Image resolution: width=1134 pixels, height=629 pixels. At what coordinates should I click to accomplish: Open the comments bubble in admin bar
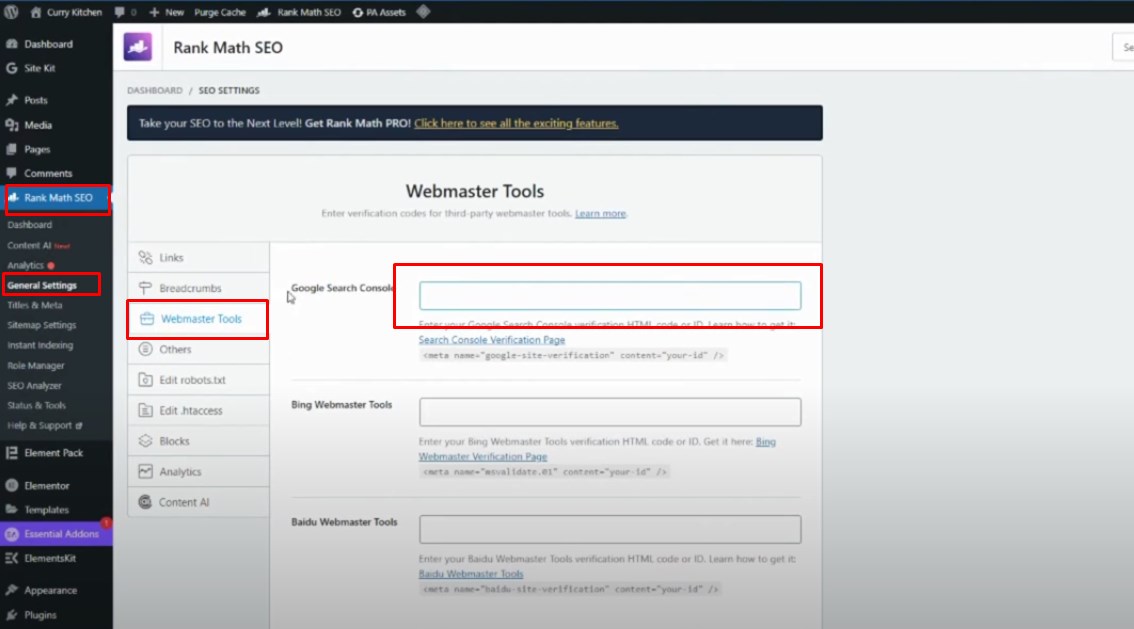click(x=119, y=12)
